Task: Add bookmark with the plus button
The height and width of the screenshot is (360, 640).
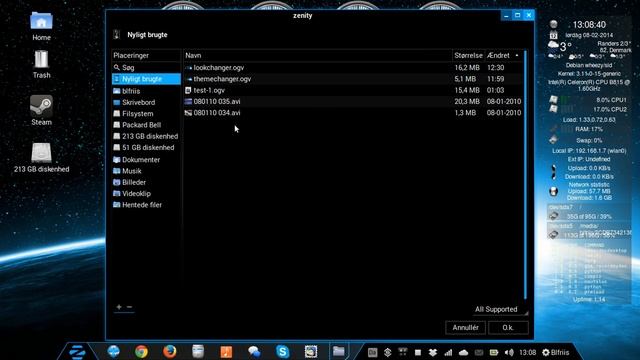Action: [119, 307]
